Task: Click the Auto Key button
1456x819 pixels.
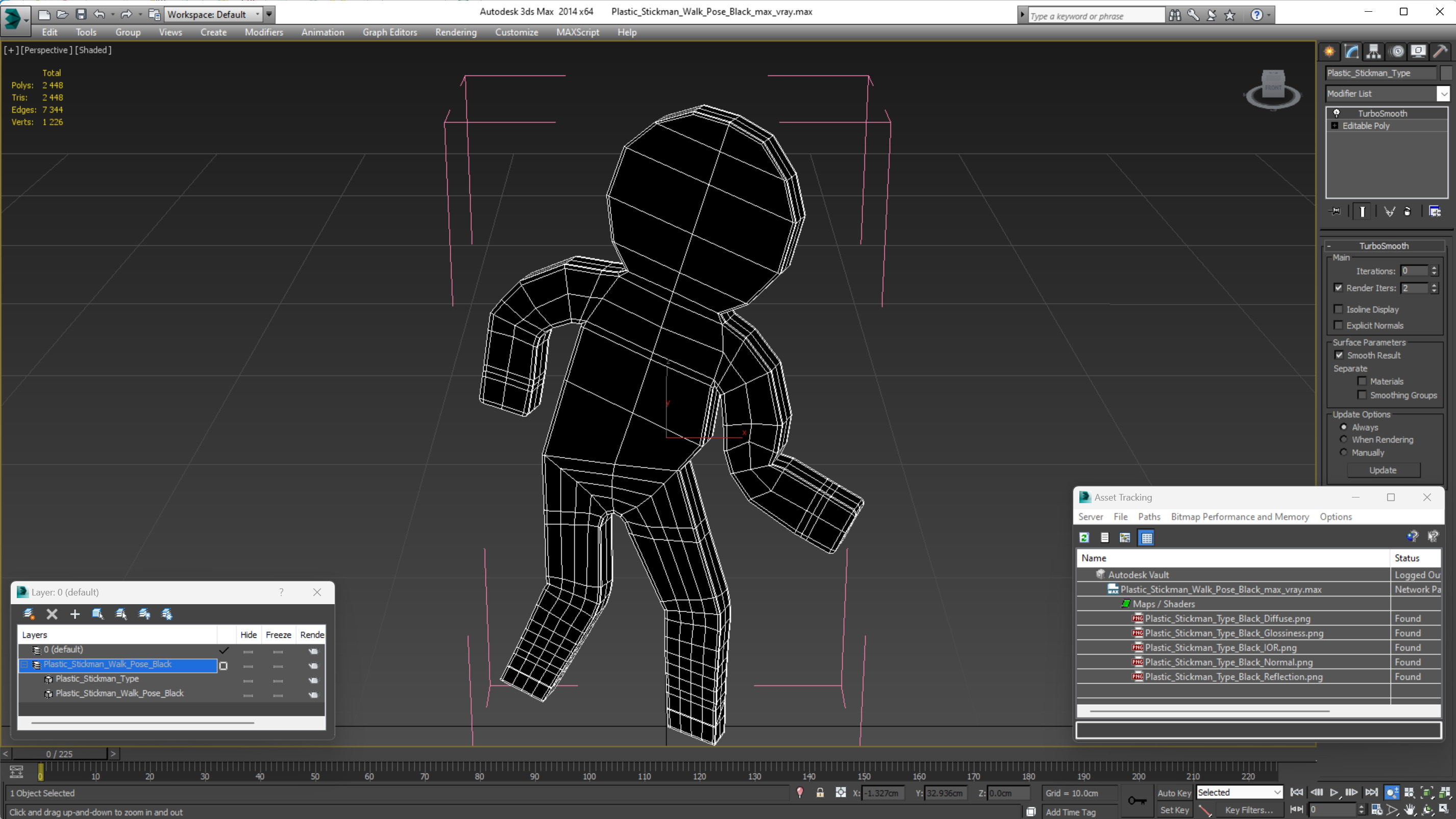Action: [x=1173, y=793]
